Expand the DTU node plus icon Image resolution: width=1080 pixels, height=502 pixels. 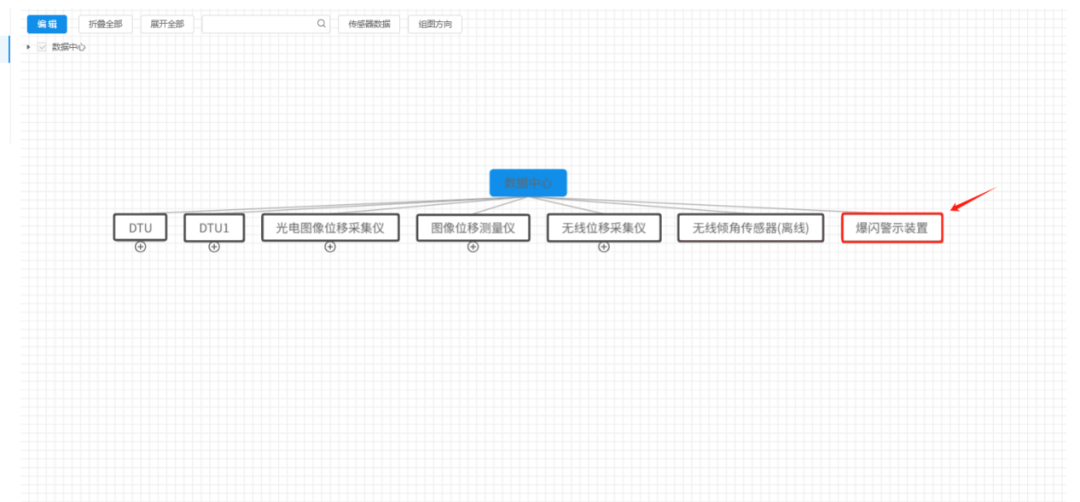140,247
